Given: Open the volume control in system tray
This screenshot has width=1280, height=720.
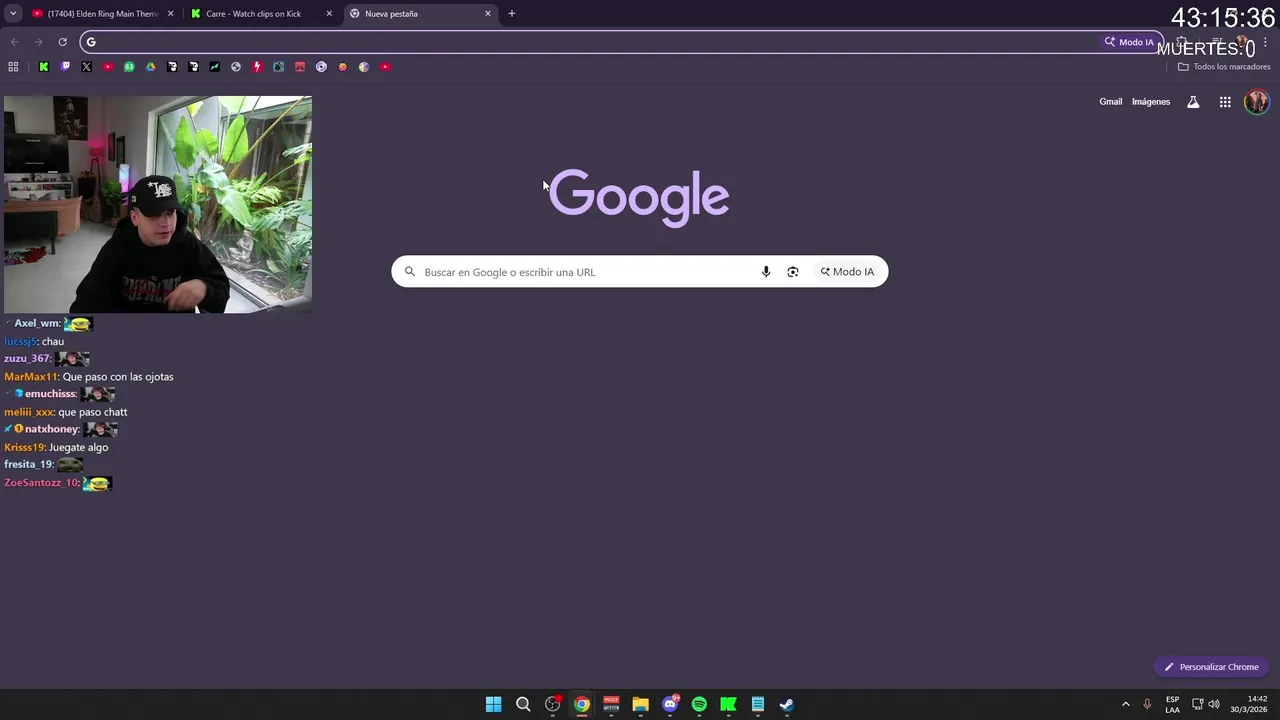Looking at the screenshot, I should tap(1213, 704).
